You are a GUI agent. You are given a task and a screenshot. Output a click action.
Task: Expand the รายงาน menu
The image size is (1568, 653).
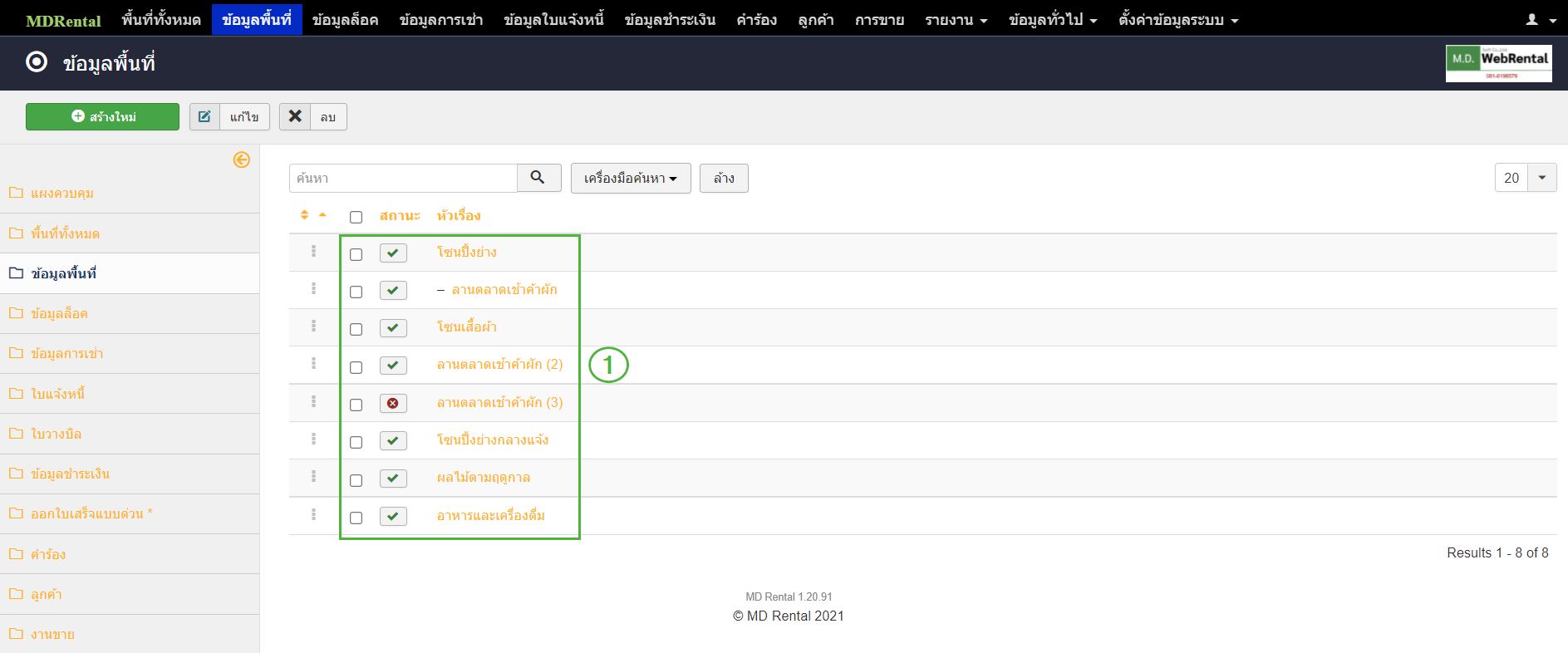956,19
